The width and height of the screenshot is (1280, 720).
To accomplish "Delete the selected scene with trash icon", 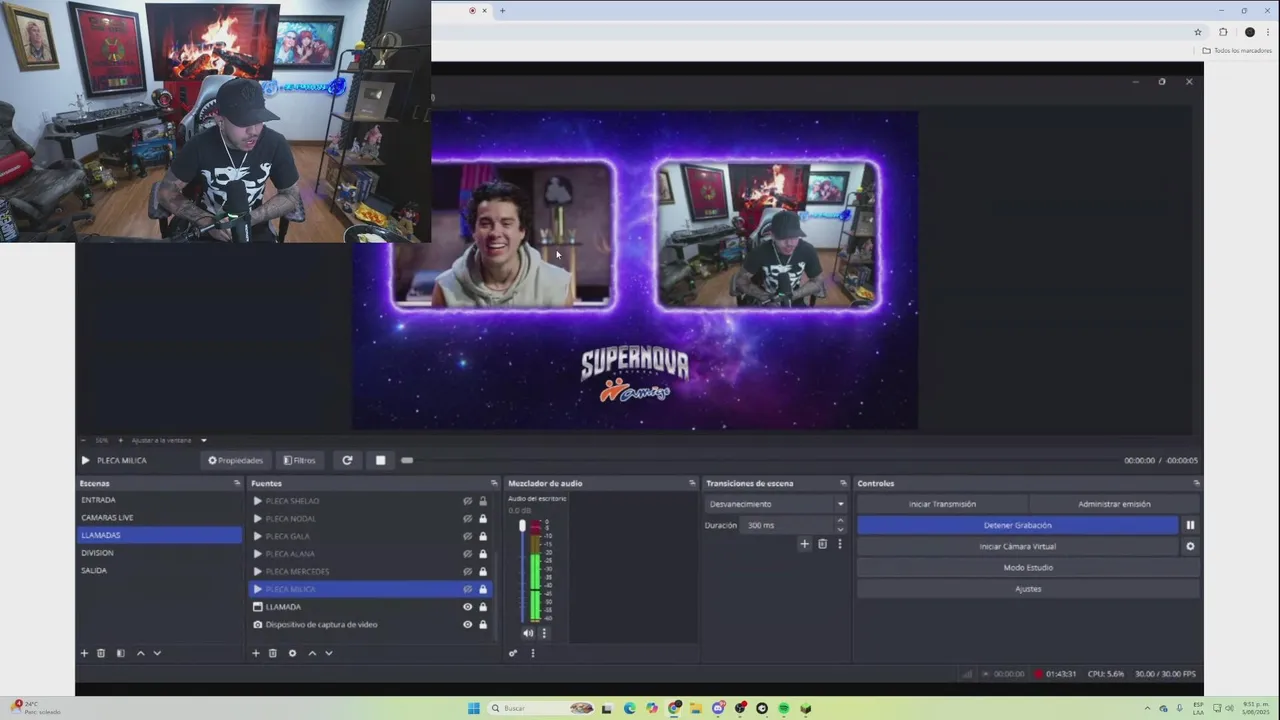I will tap(101, 653).
